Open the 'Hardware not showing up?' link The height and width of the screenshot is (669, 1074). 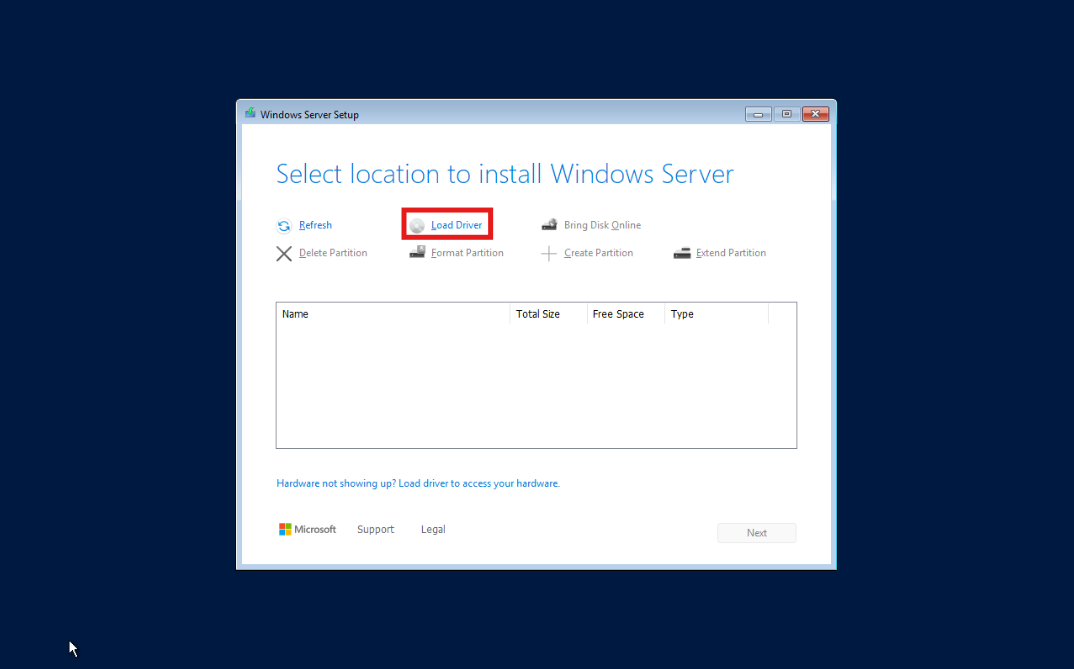tap(418, 483)
